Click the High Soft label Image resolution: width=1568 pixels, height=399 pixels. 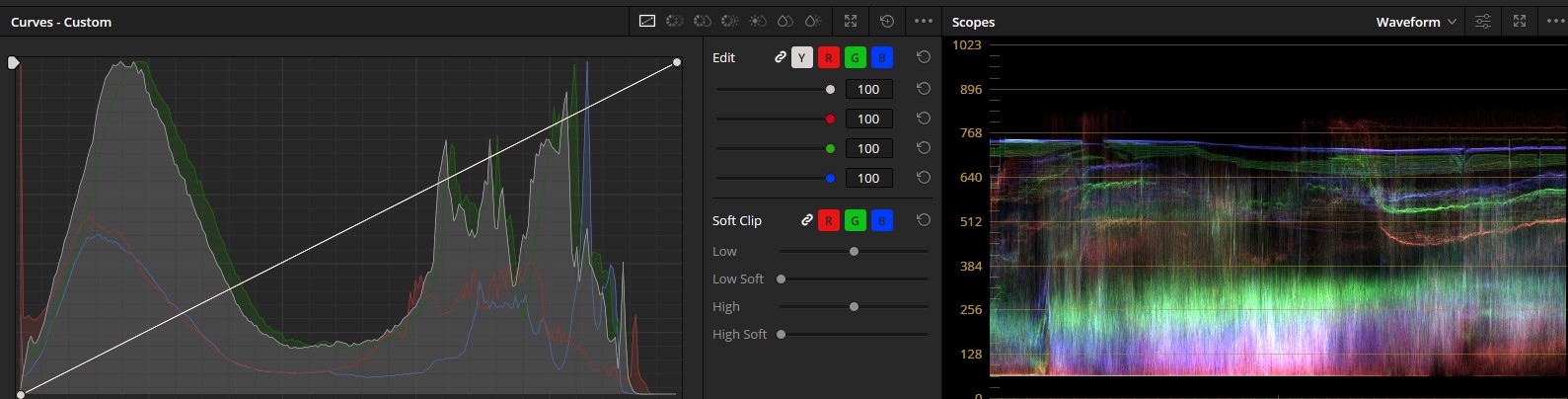click(740, 334)
